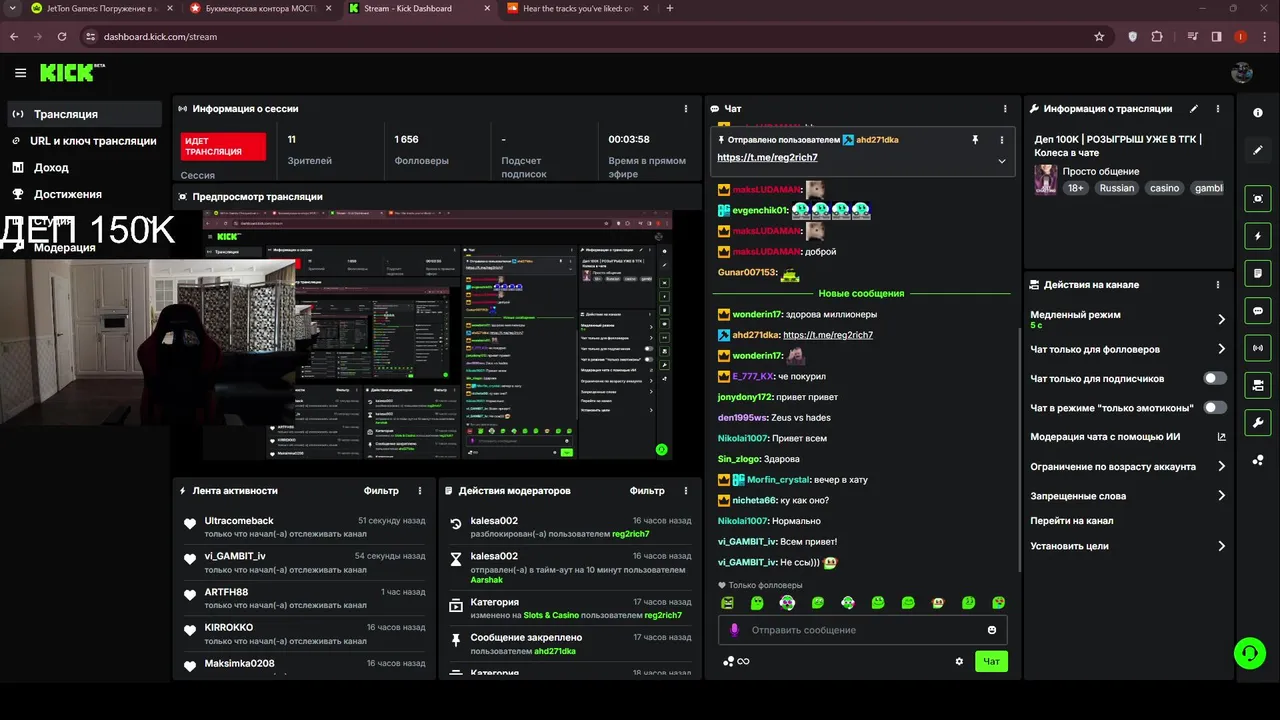Click Новые сообщения divider label

861,293
